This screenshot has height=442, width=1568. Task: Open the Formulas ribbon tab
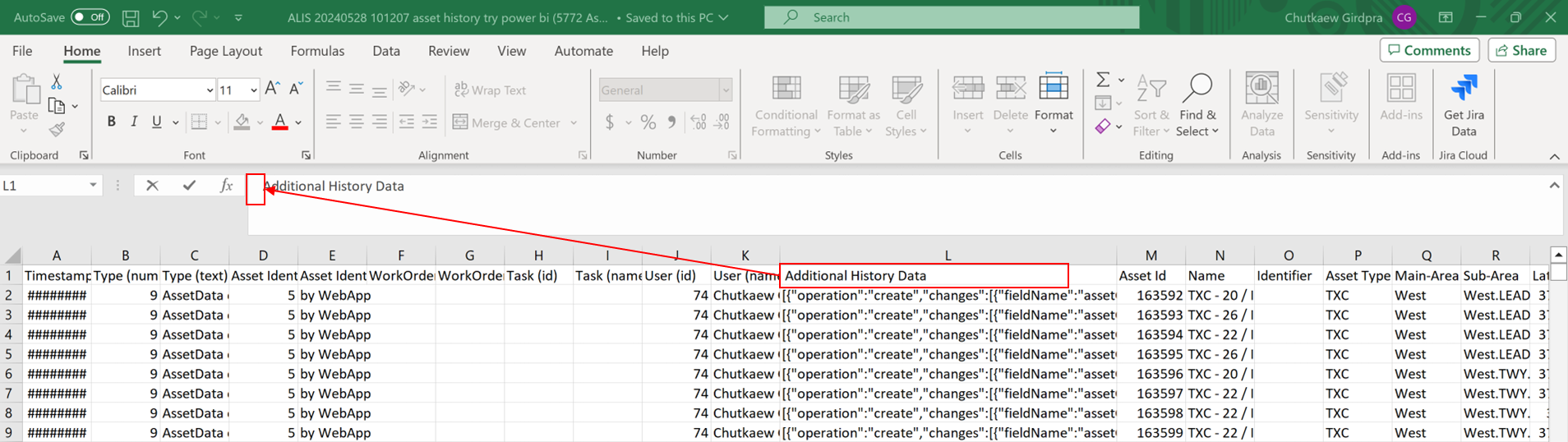click(x=317, y=51)
